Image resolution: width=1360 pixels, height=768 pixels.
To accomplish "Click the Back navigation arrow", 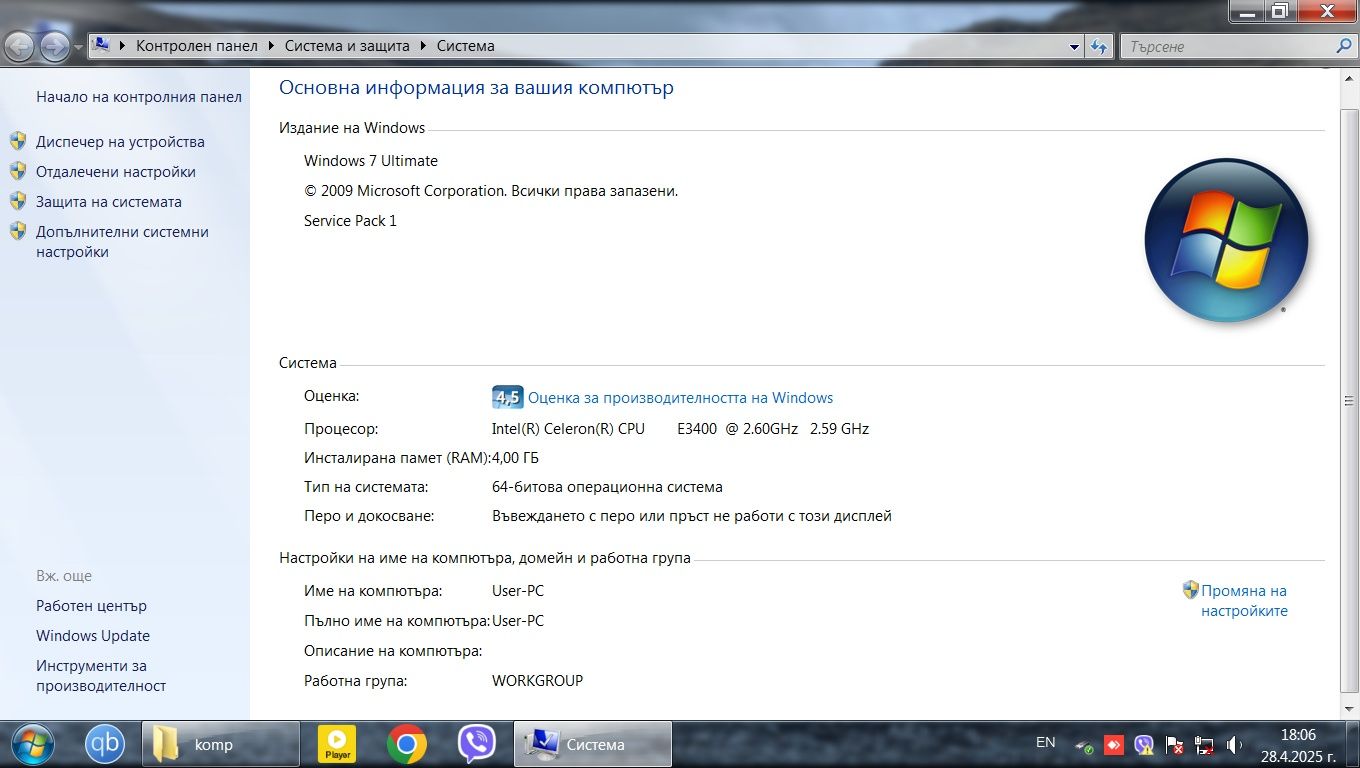I will [20, 45].
